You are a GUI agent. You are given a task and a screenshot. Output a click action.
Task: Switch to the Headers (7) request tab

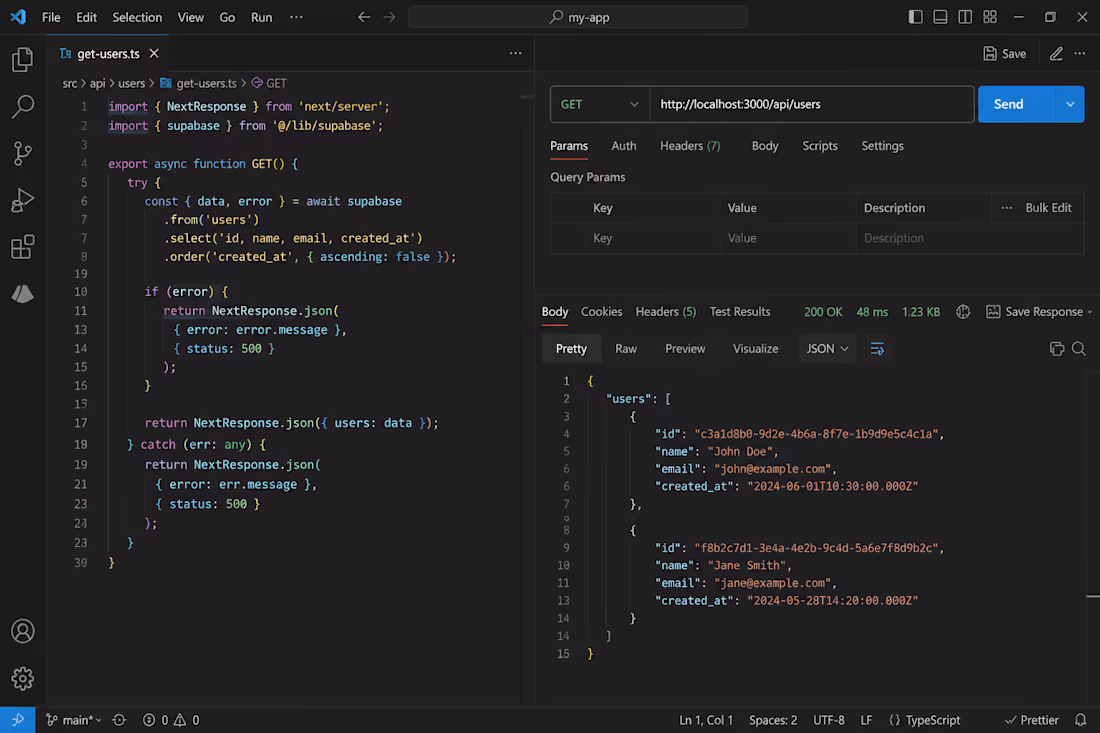coord(690,146)
